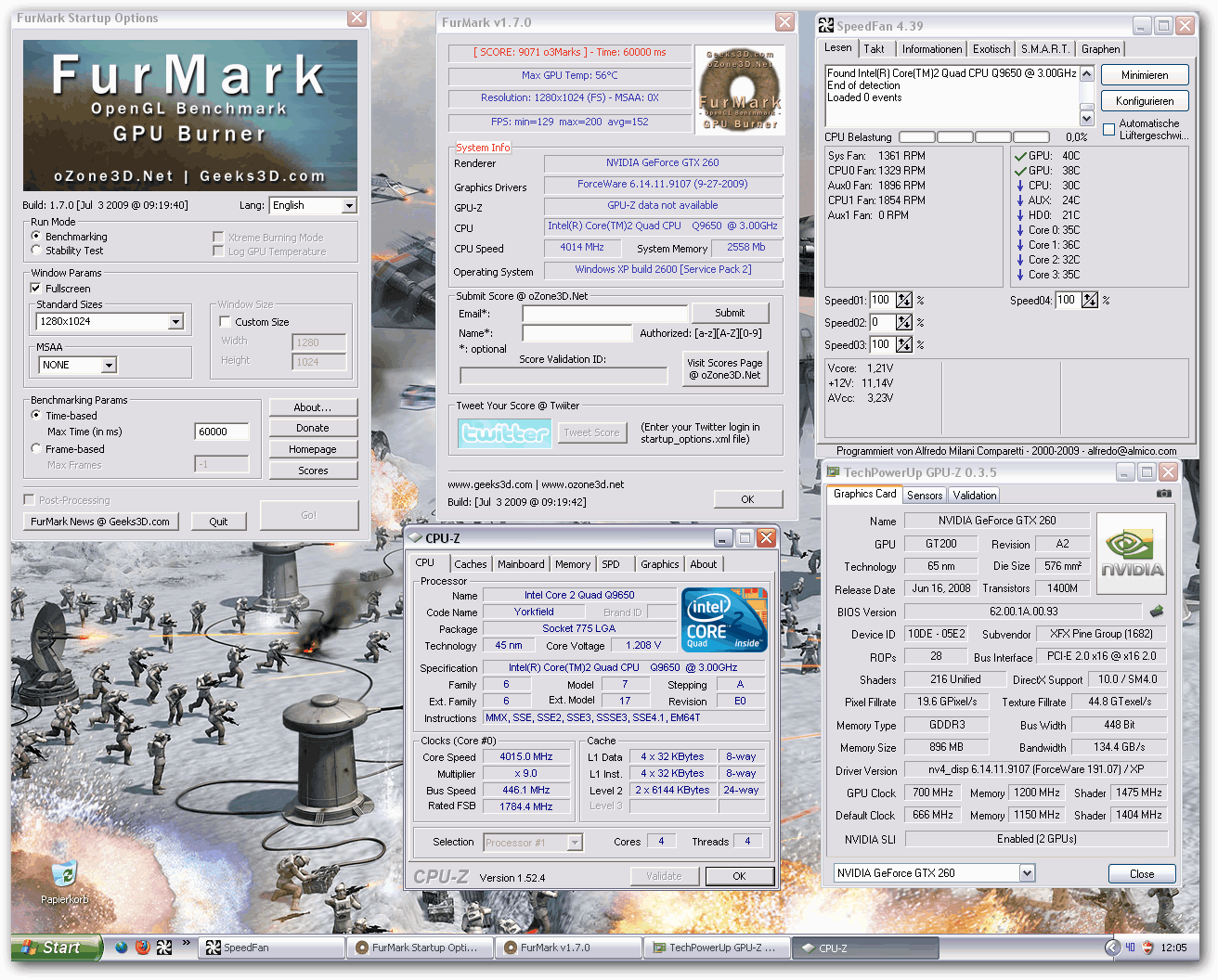Click the Konfigurieren button in SpeedFan
This screenshot has height=980, width=1218.
[x=1145, y=101]
